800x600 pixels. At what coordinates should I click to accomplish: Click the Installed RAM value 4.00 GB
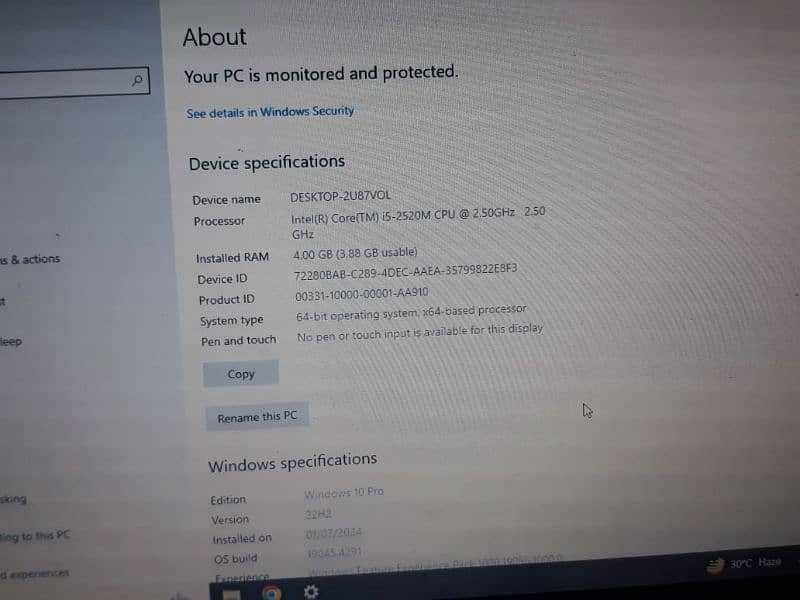[355, 253]
